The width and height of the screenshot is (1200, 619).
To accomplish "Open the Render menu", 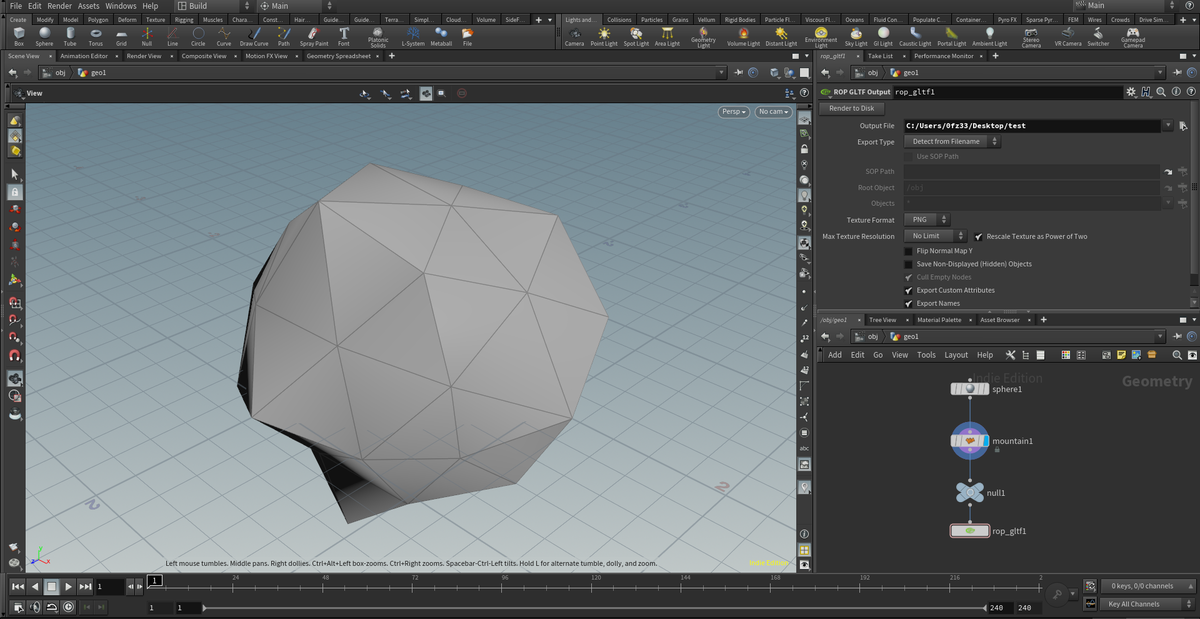I will 60,6.
